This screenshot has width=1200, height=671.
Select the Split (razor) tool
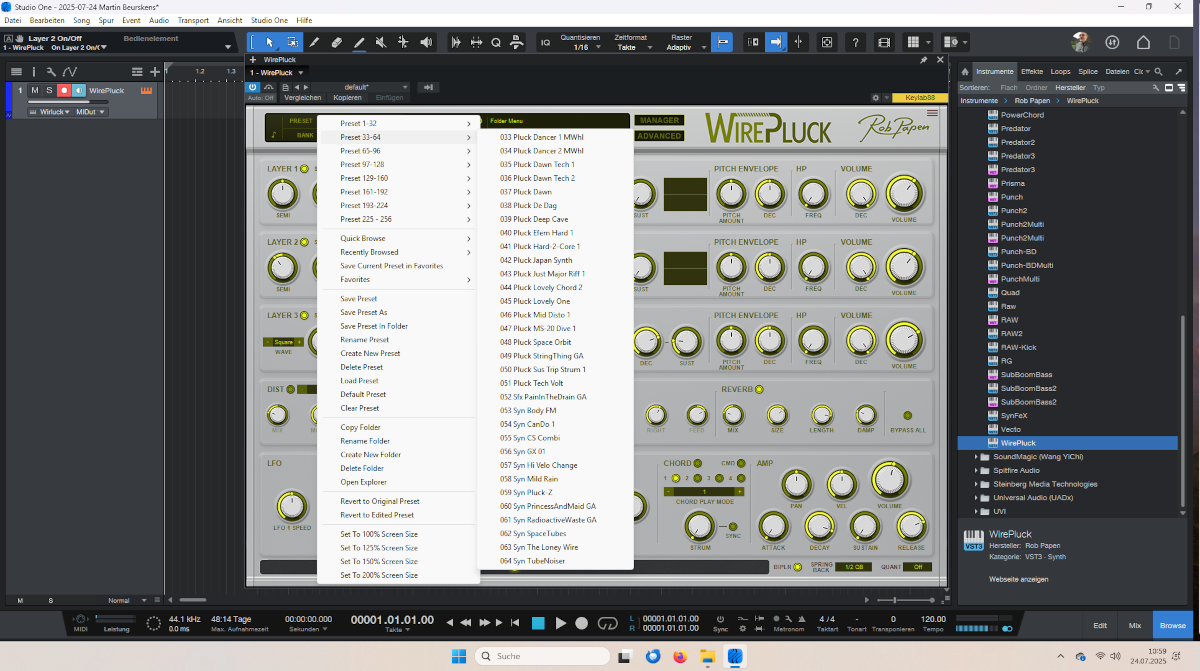pos(314,42)
